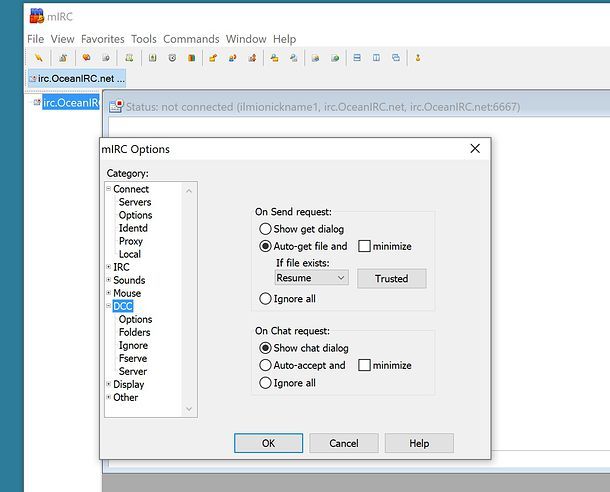Screen dimensions: 610x492
Task: Click the irc.OceanIRC.net switchbar button
Action: [x=77, y=79]
